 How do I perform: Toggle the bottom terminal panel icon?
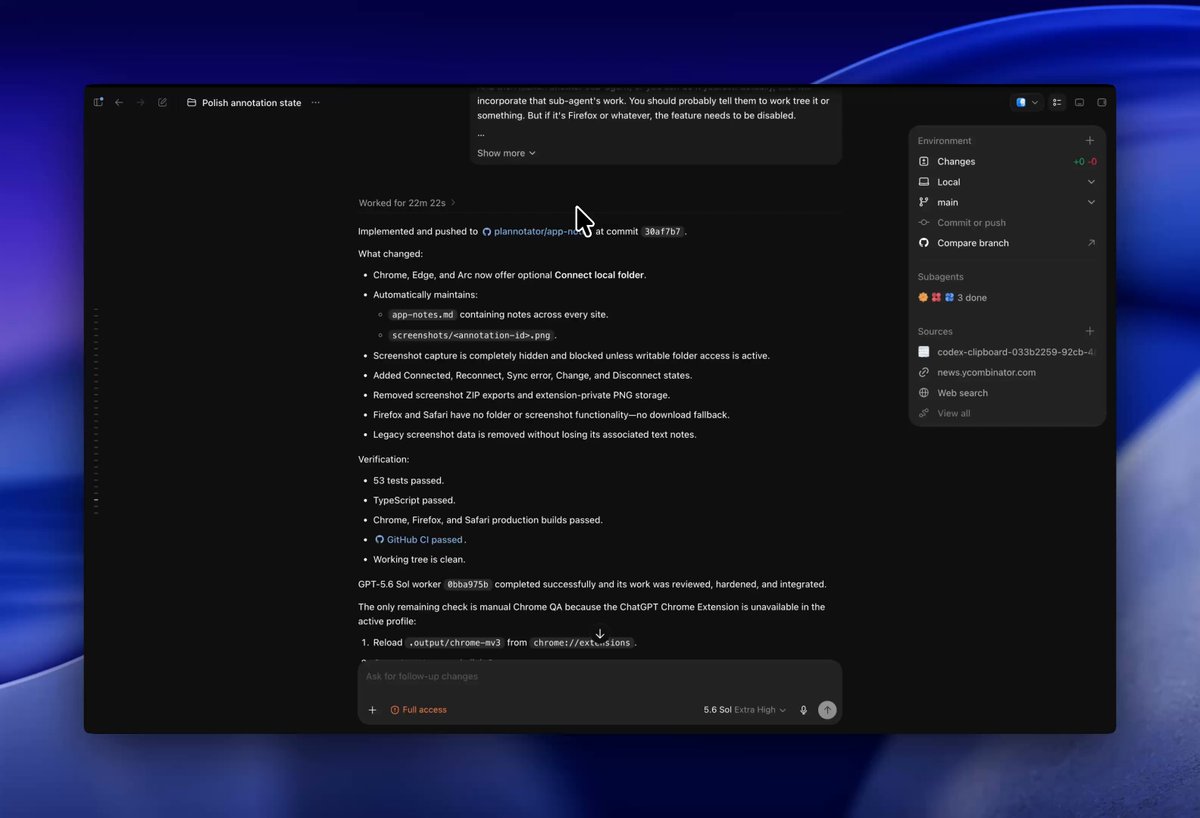pos(1079,102)
